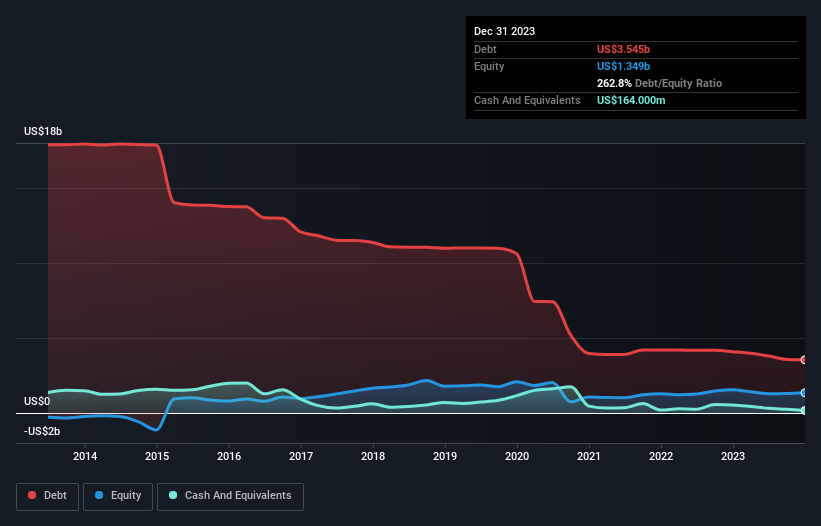Click the red Debt endpoint marker

(804, 360)
